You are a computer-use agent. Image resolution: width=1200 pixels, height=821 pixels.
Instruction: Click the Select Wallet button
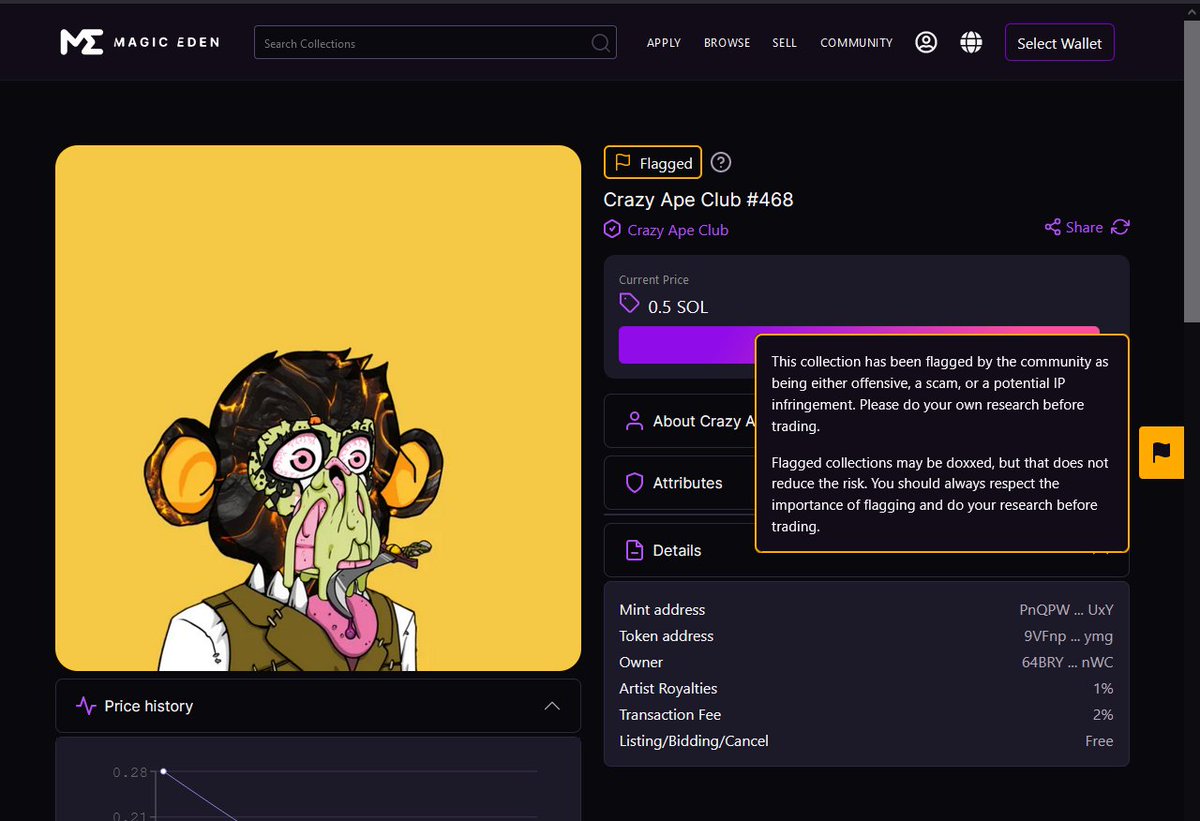(x=1059, y=43)
